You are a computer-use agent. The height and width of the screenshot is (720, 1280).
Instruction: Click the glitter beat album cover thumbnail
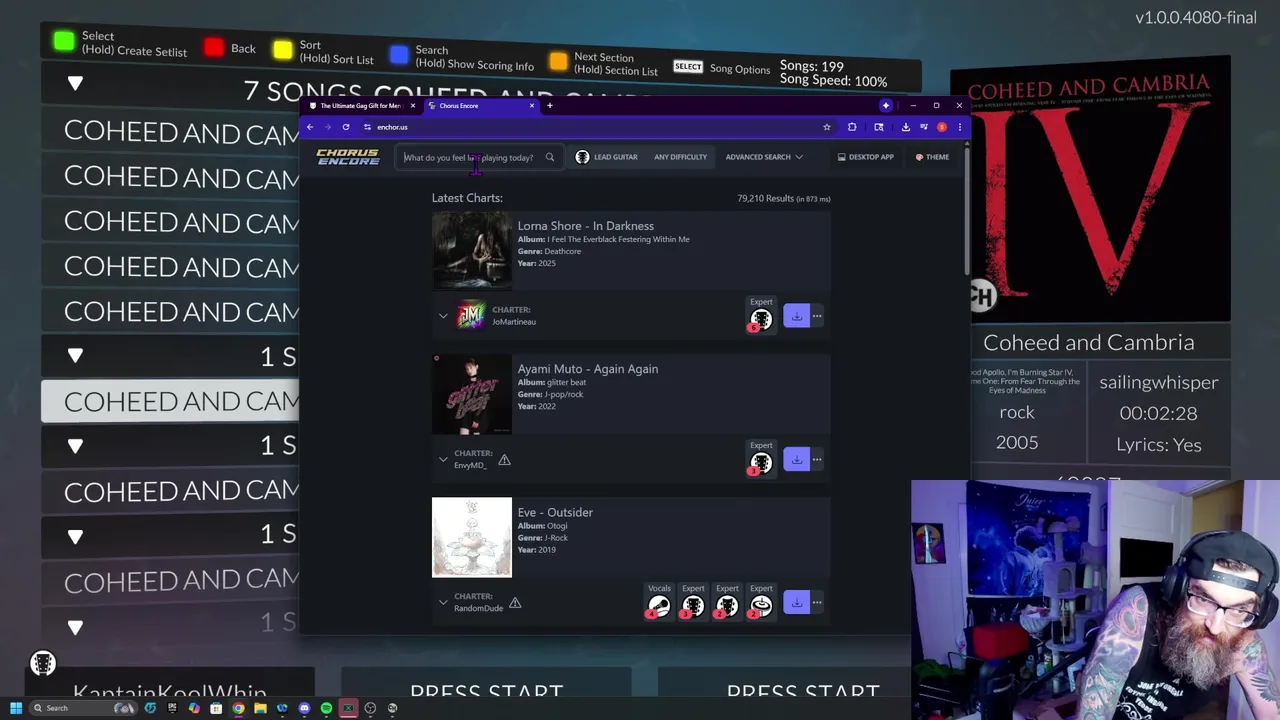[x=471, y=394]
